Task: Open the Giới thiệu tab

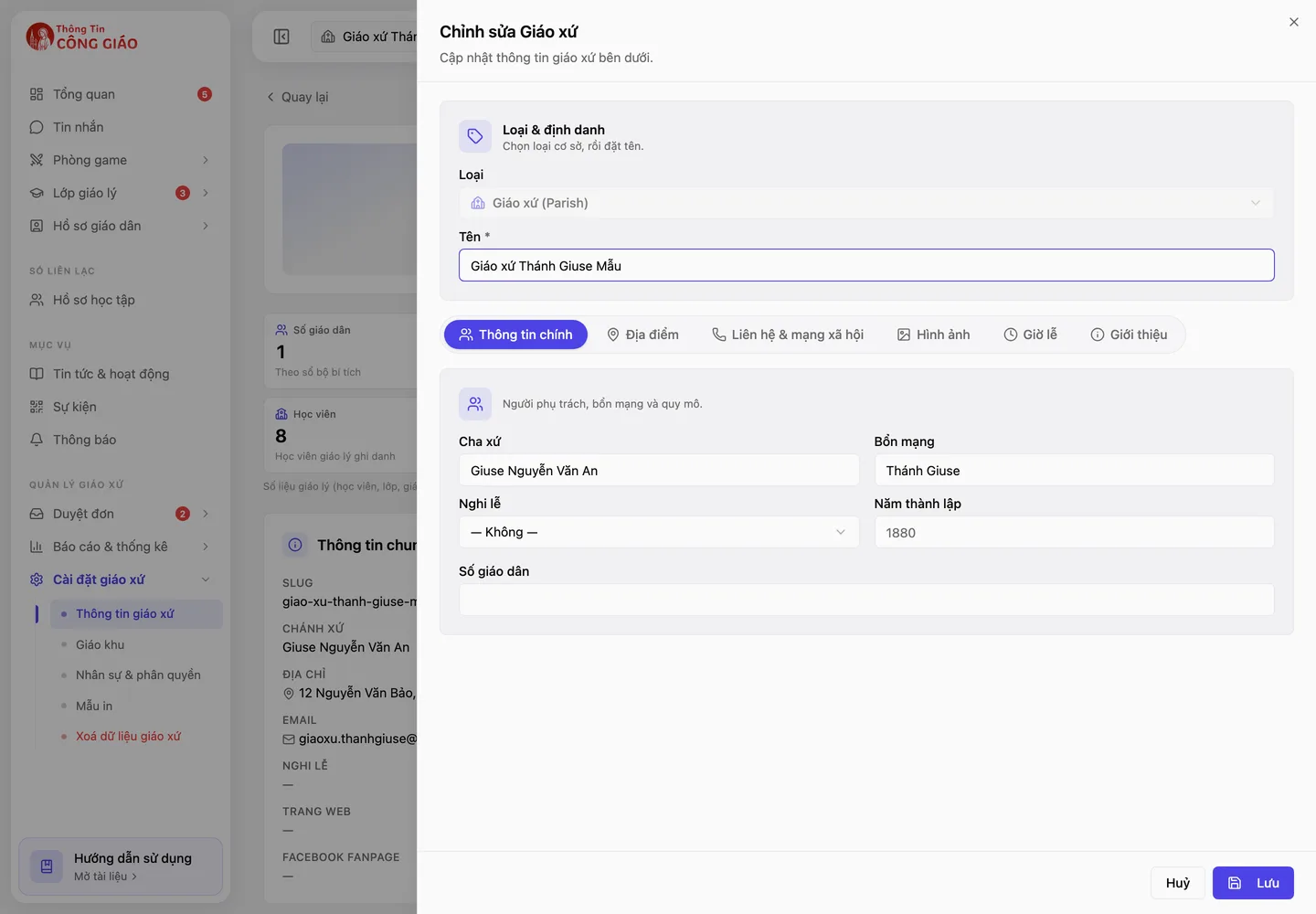Action: pos(1130,335)
